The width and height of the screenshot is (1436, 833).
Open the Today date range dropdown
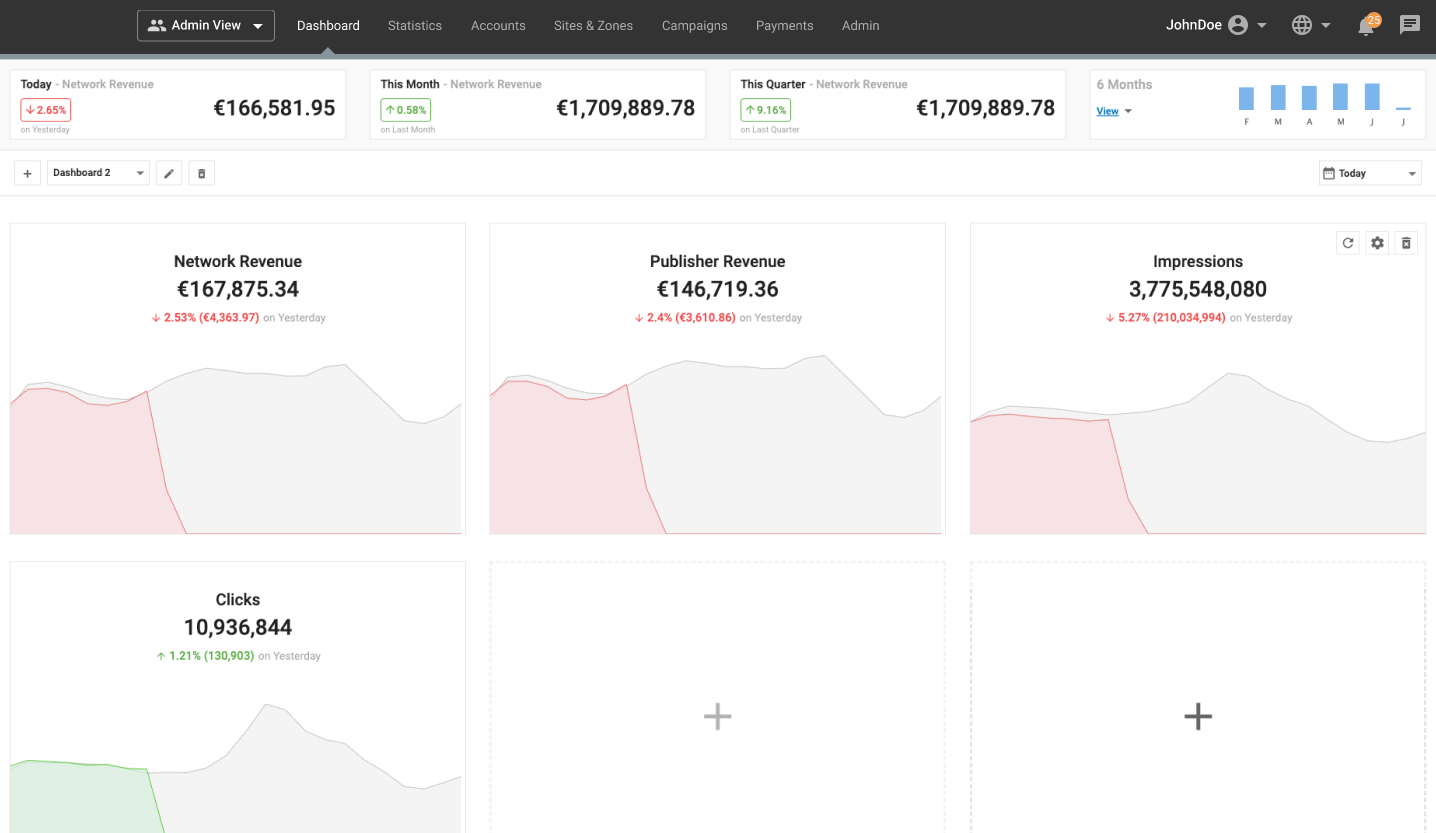click(x=1370, y=173)
